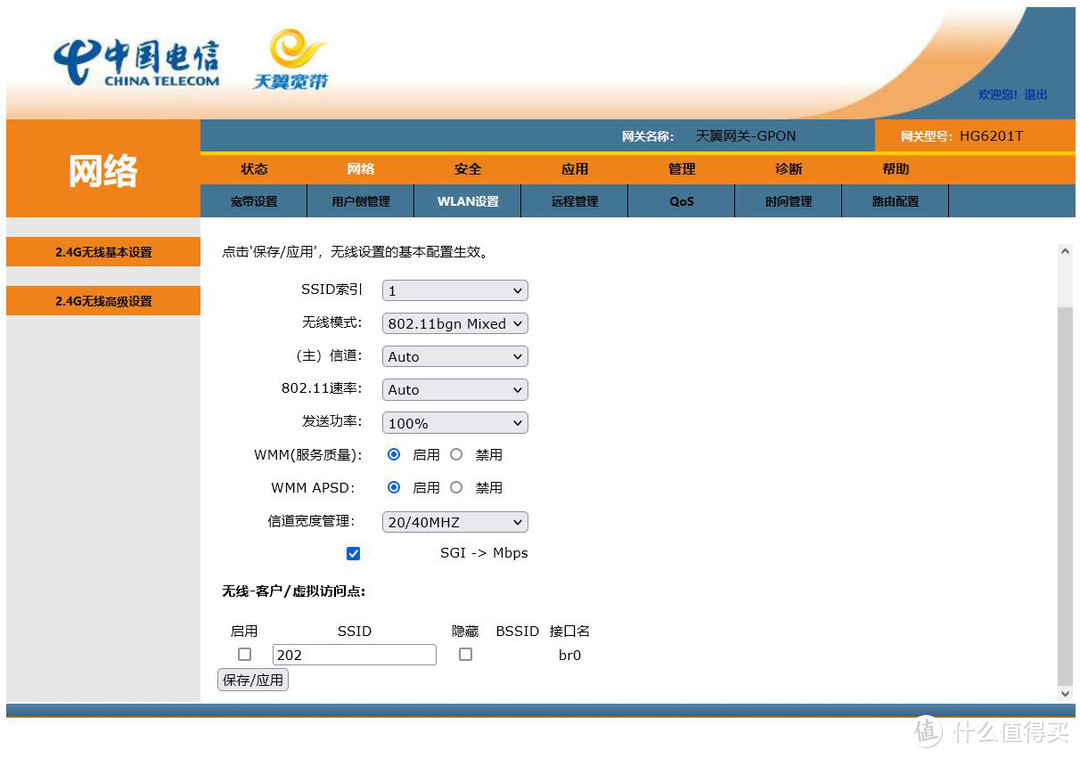Click the 保存/应用 button

pos(253,680)
